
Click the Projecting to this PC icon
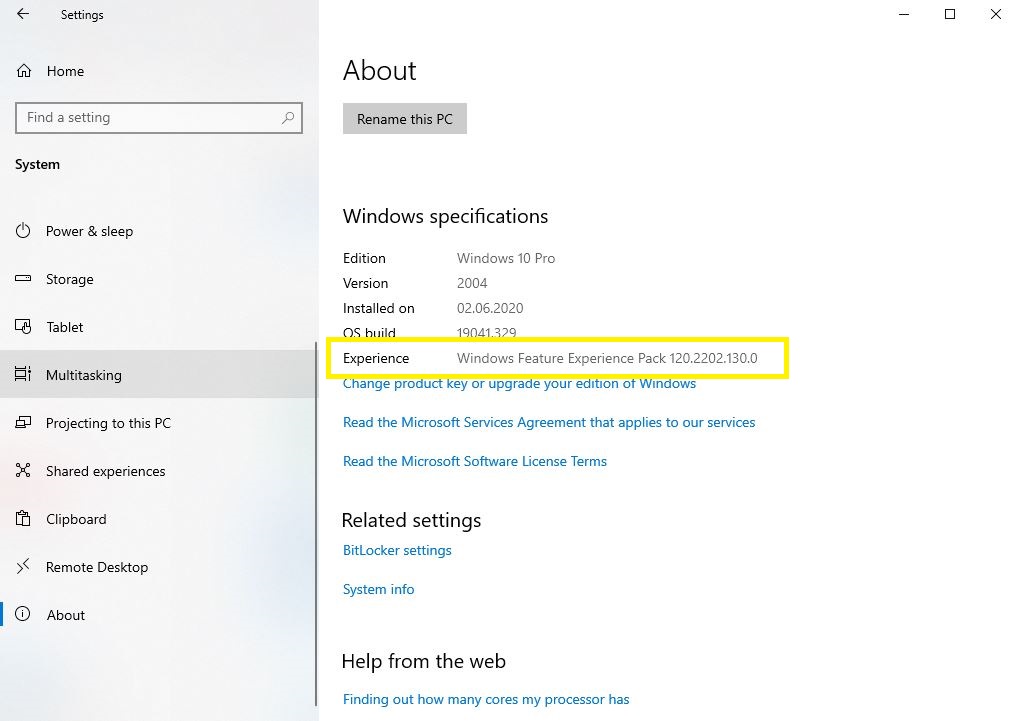coord(23,423)
